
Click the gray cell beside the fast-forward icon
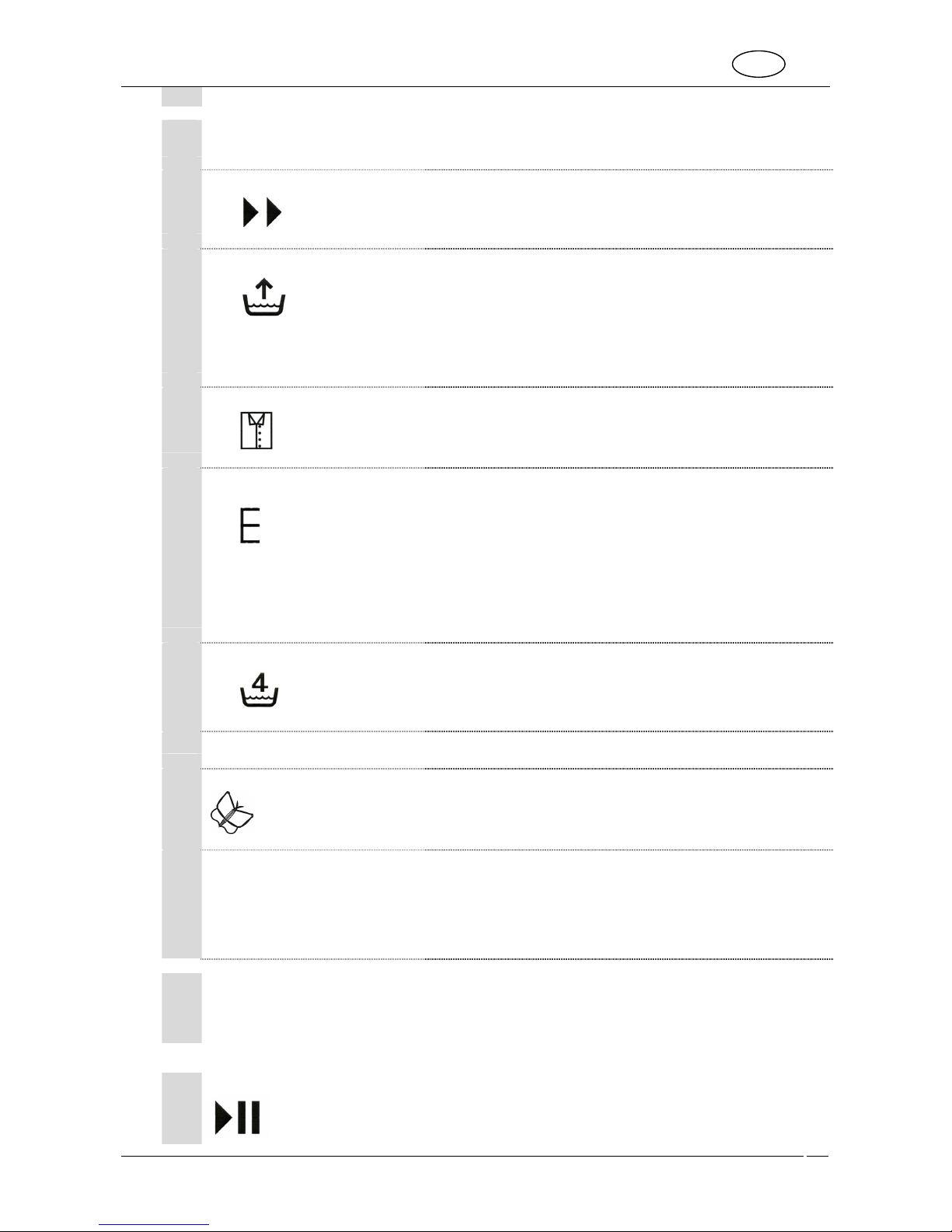click(x=181, y=208)
